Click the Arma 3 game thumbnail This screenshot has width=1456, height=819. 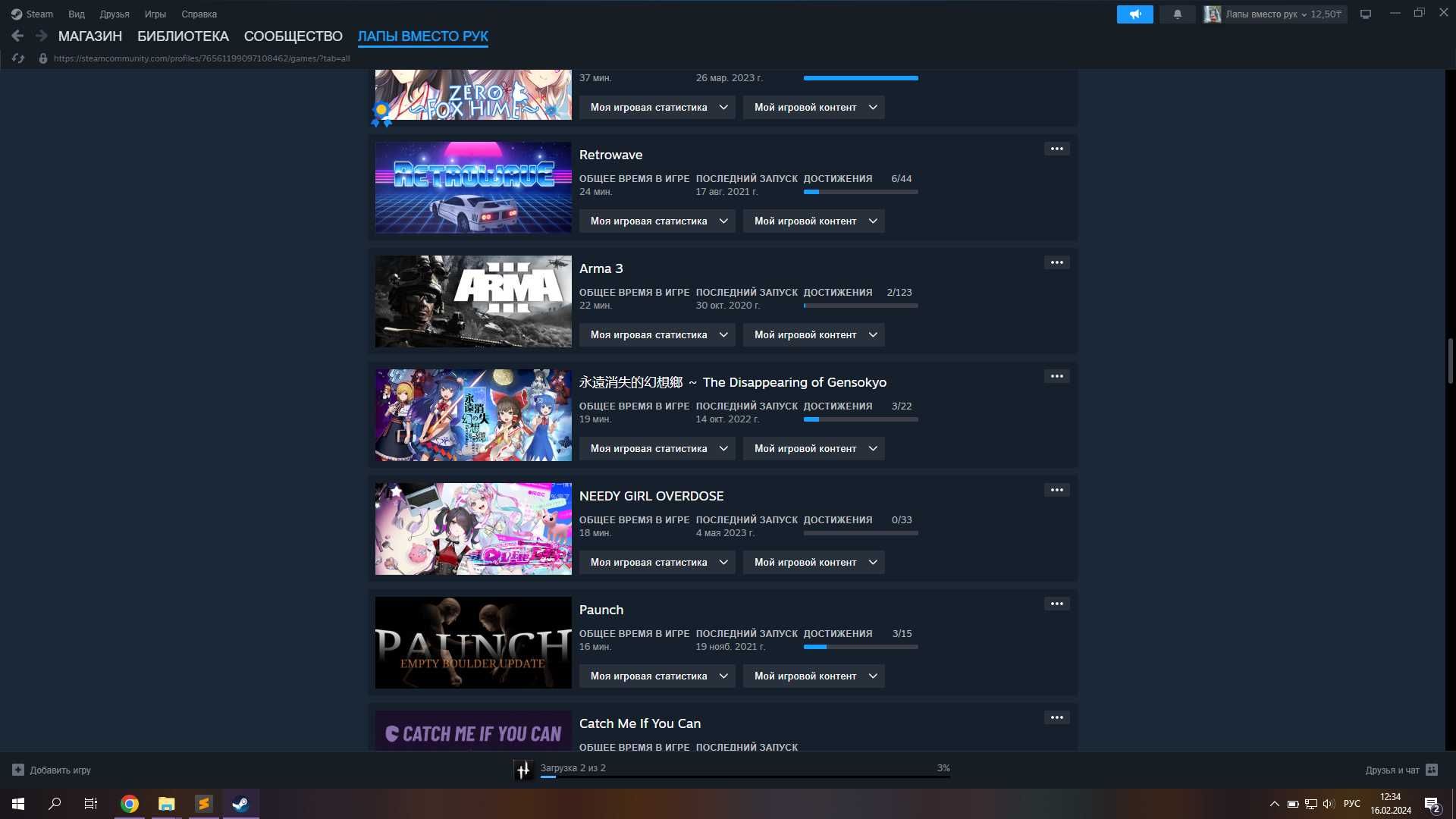click(x=473, y=301)
